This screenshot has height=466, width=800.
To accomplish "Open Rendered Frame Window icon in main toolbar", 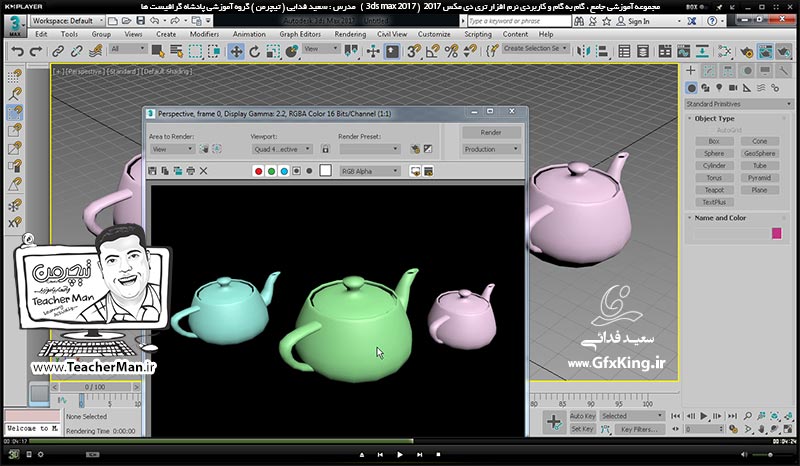I will click(x=765, y=51).
